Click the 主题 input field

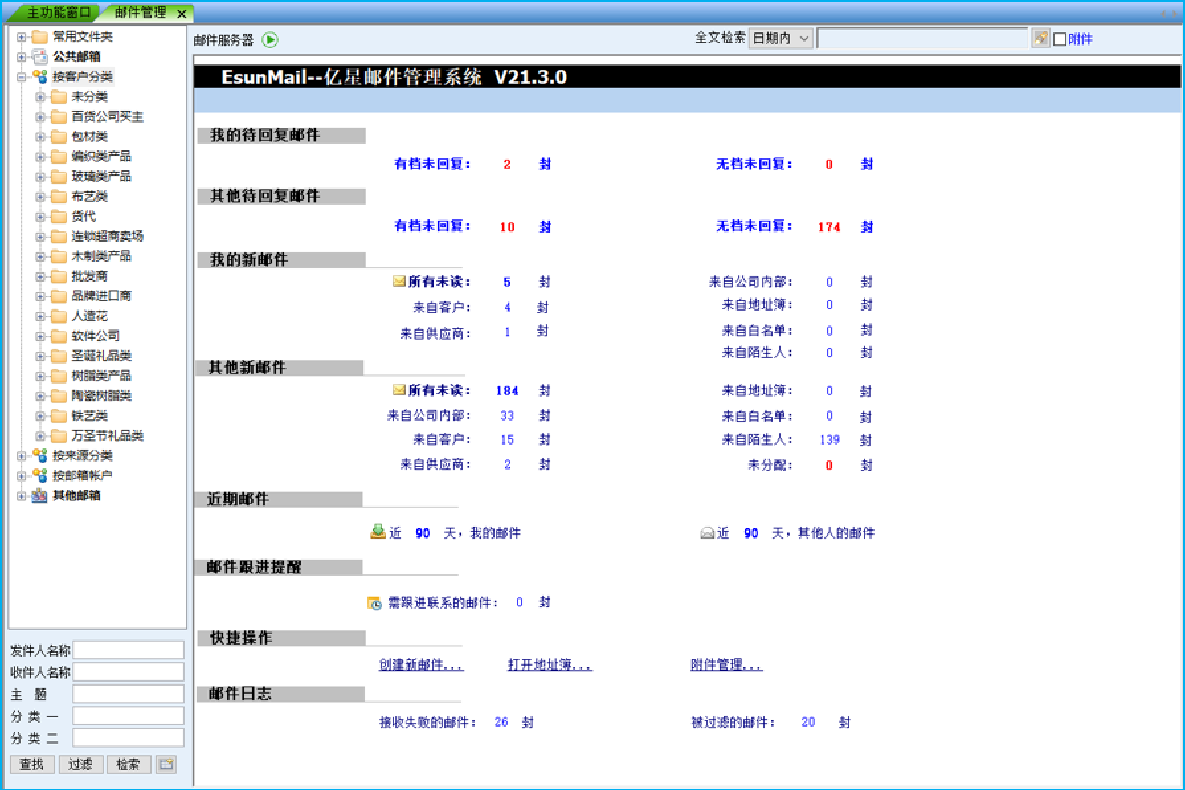coord(128,694)
